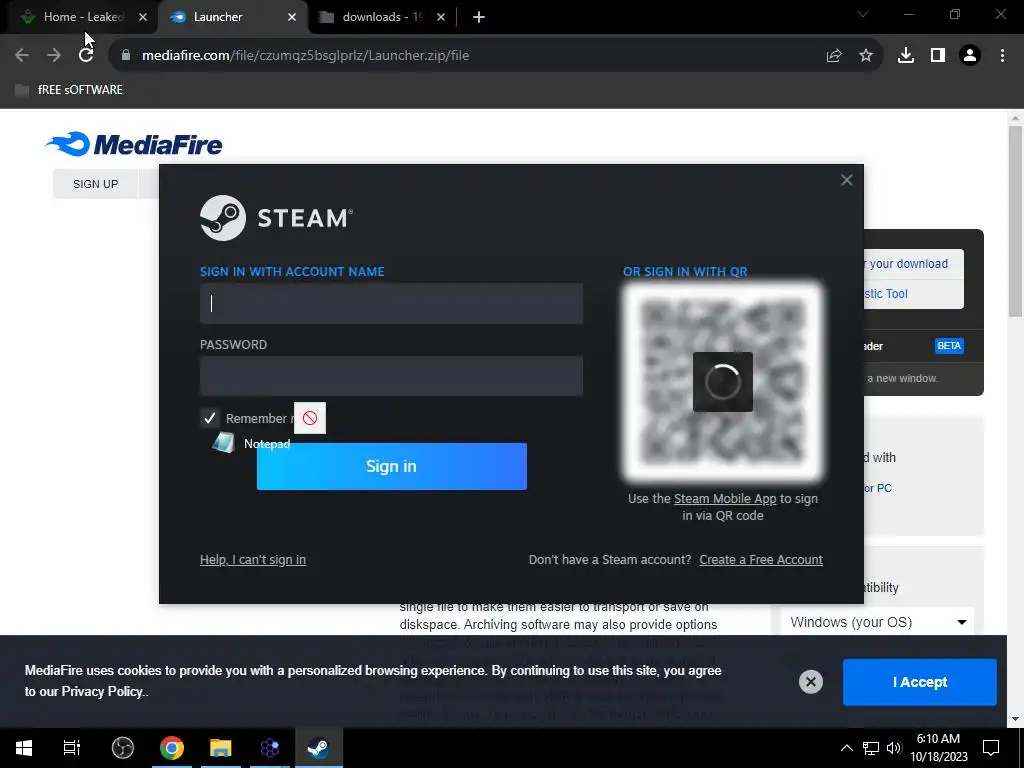1024x768 pixels.
Task: Open the notification center icon
Action: pos(991,748)
